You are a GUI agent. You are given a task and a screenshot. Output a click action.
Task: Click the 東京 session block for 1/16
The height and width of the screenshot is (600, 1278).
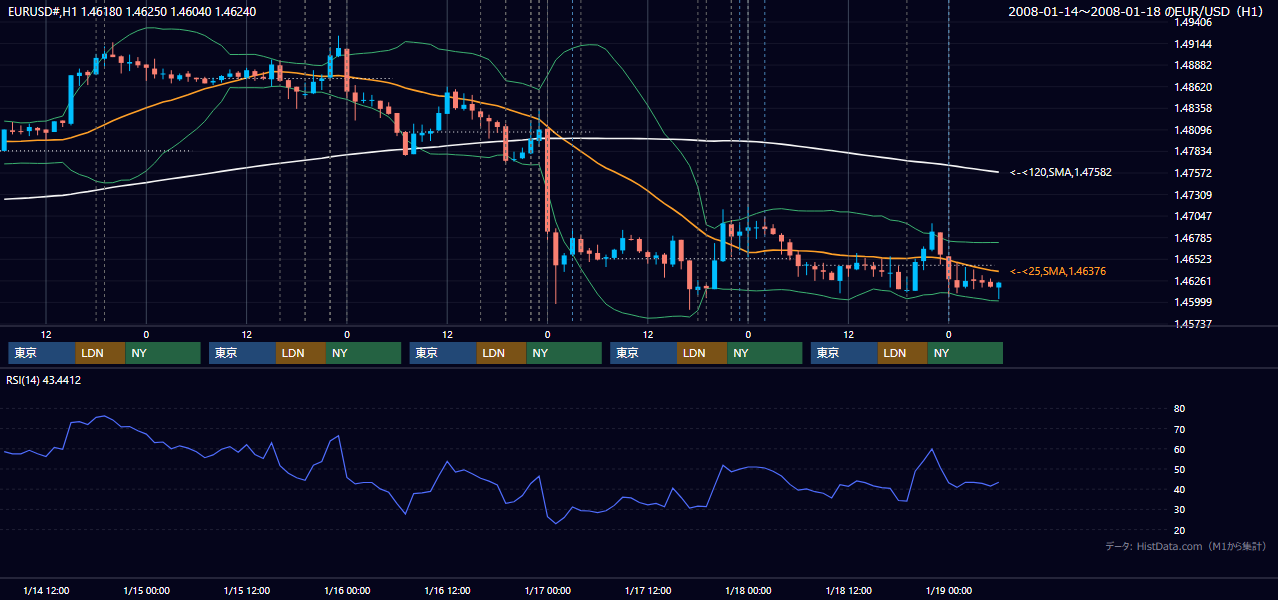[444, 353]
